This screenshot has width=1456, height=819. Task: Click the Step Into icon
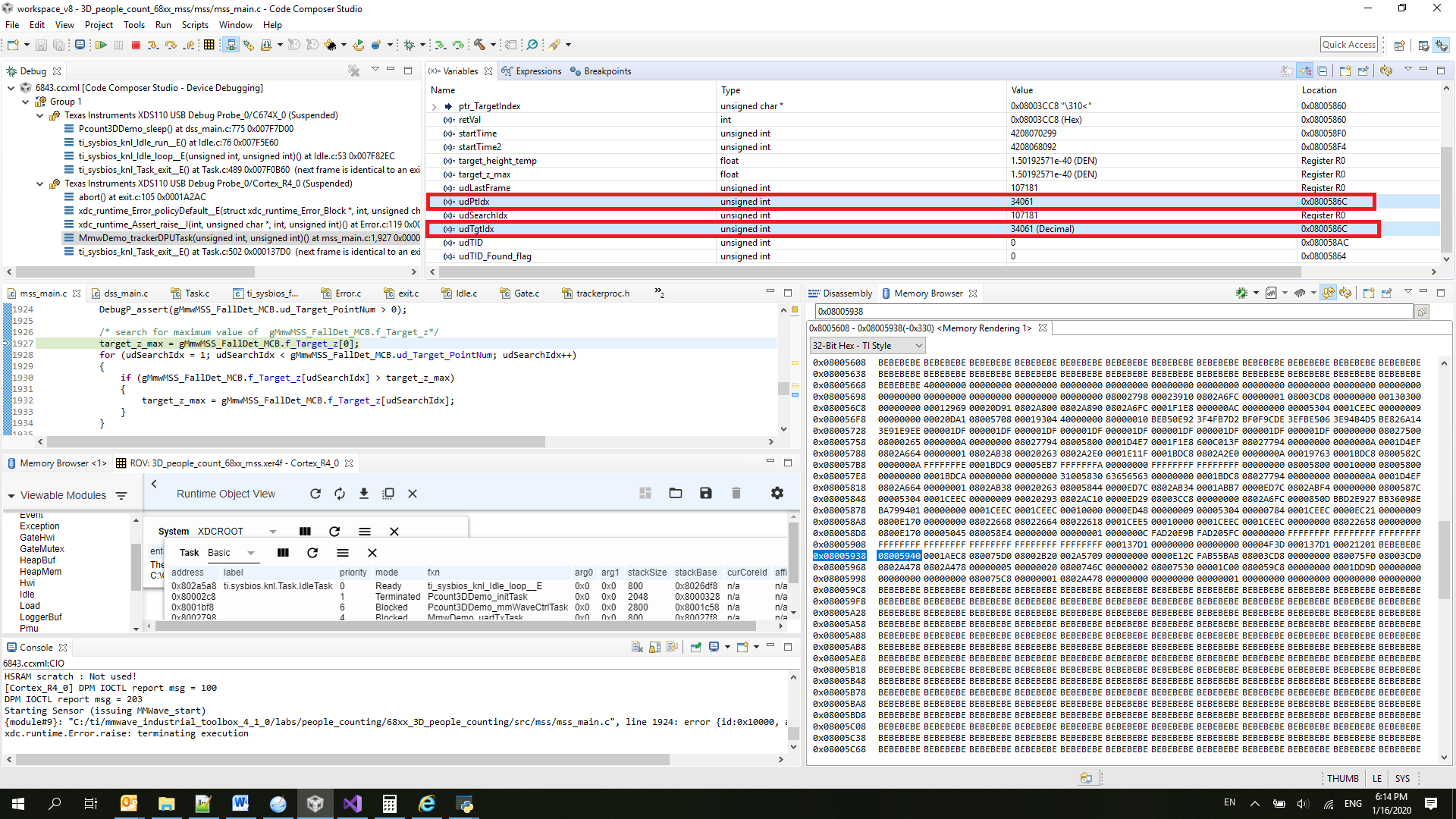pos(153,45)
